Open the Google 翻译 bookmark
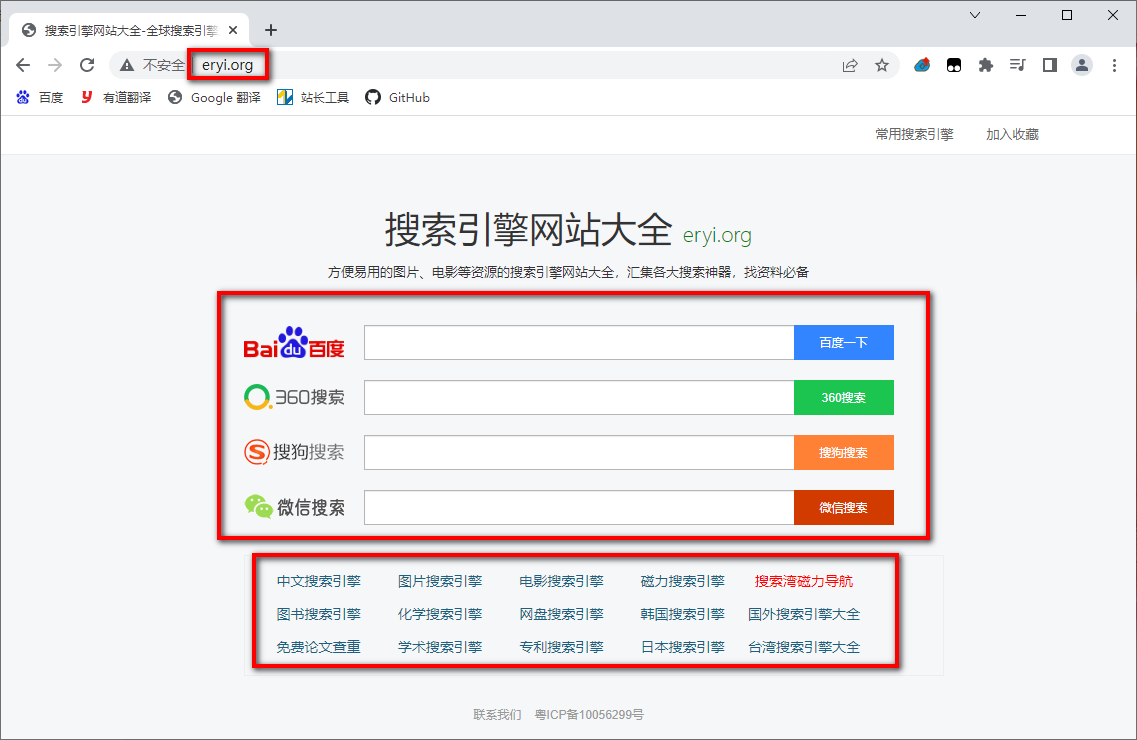Screen dimensions: 1137x740 (215, 98)
